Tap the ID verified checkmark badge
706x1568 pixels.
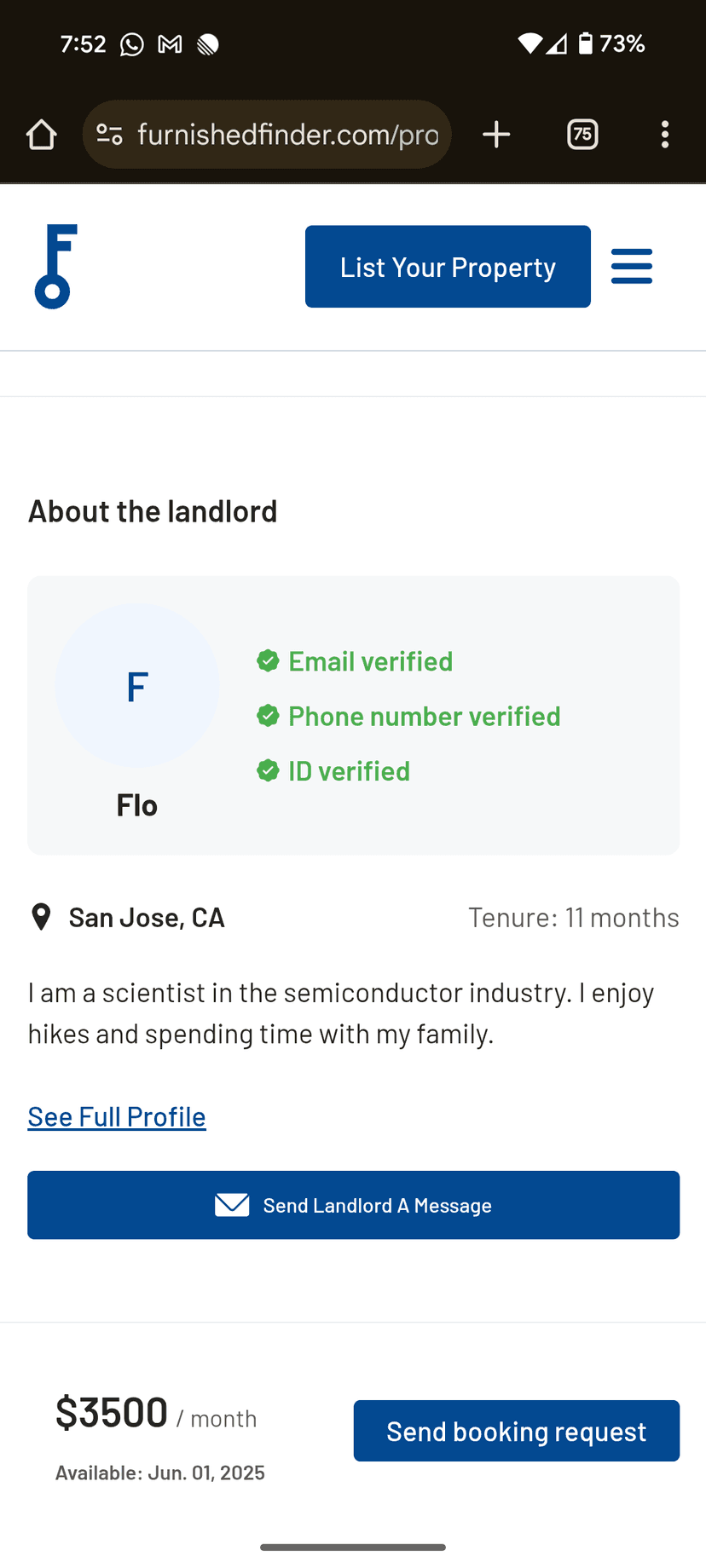click(x=268, y=770)
